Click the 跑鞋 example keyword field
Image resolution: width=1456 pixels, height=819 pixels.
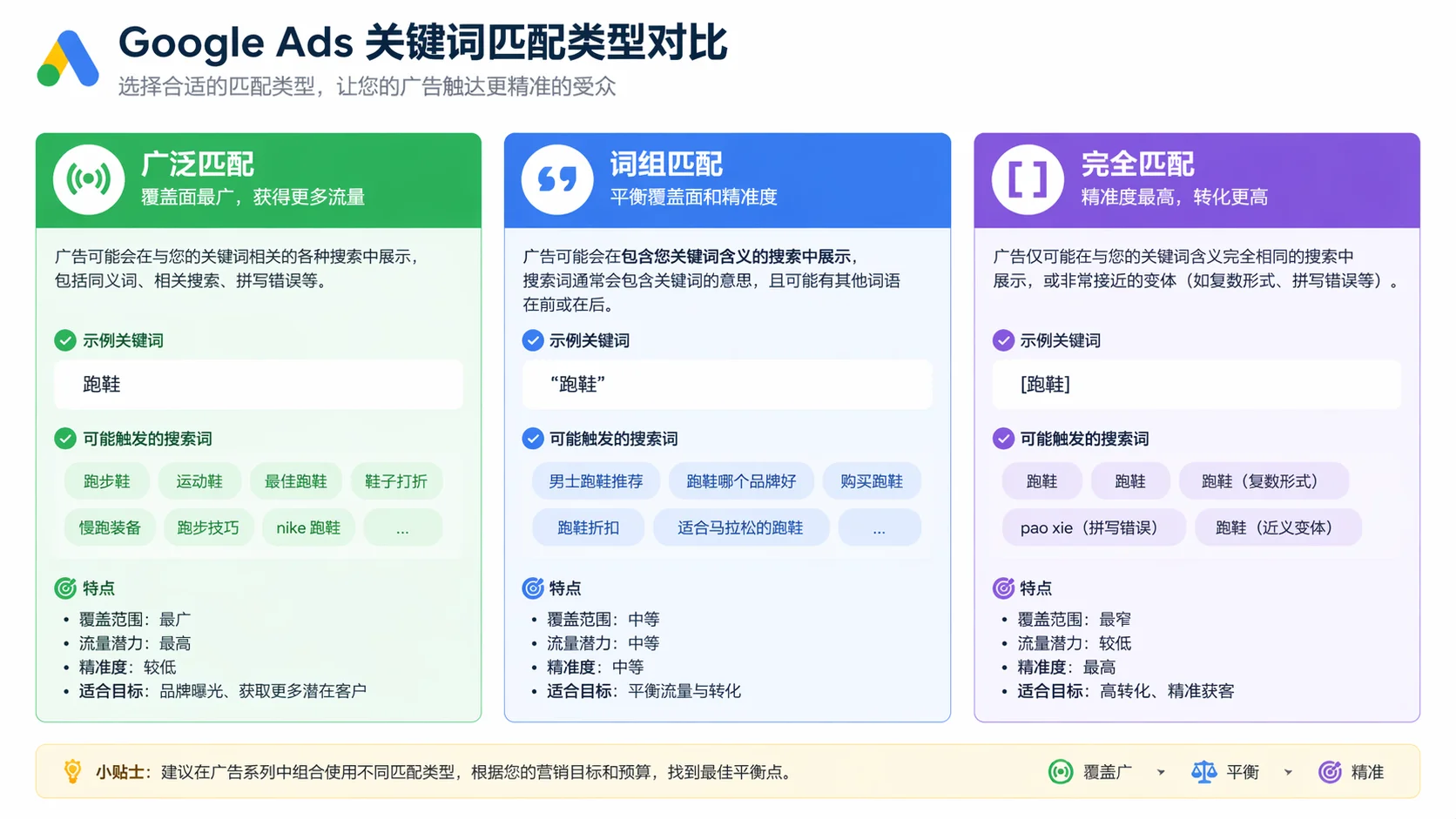[x=258, y=385]
